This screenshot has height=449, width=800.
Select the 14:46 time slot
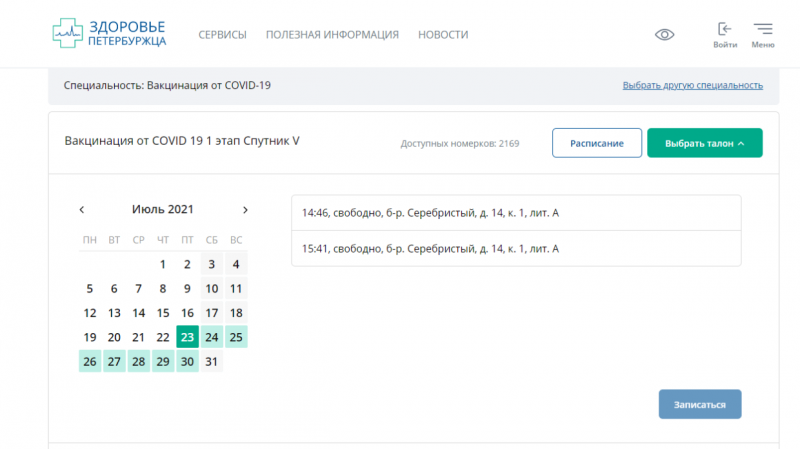click(516, 213)
